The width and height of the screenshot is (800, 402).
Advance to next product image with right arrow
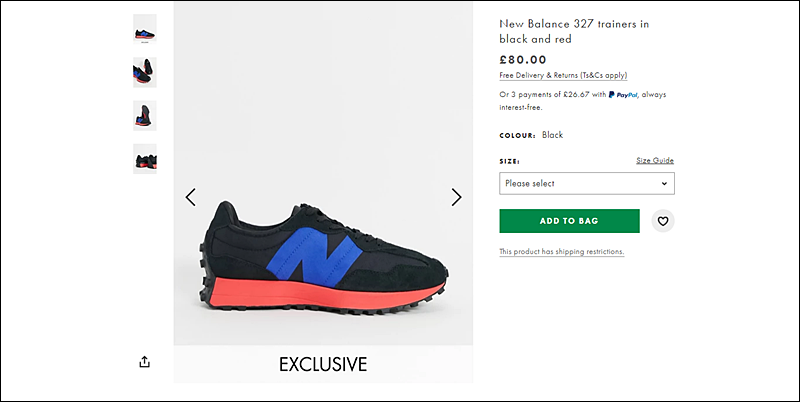tap(456, 197)
